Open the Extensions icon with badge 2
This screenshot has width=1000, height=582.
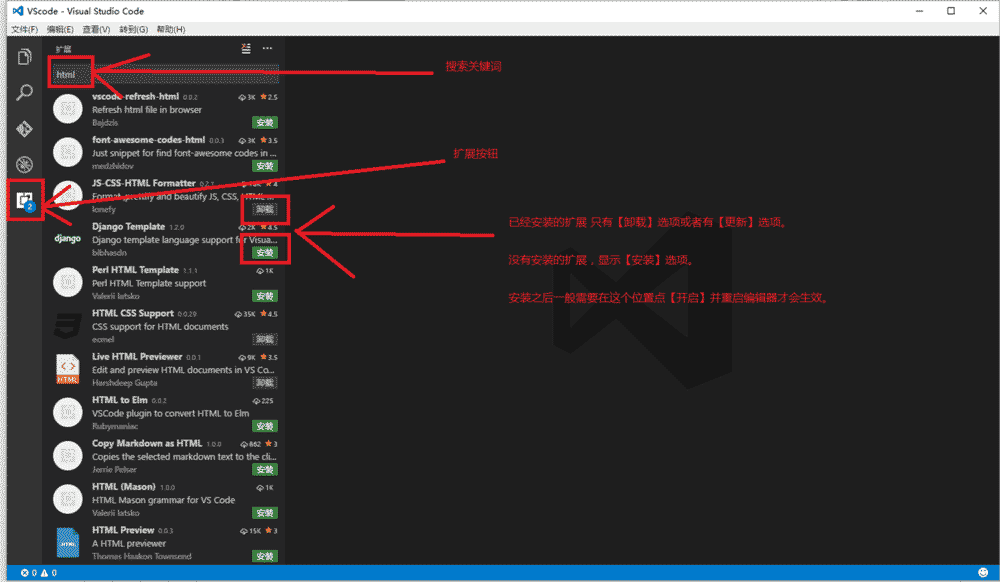click(24, 200)
